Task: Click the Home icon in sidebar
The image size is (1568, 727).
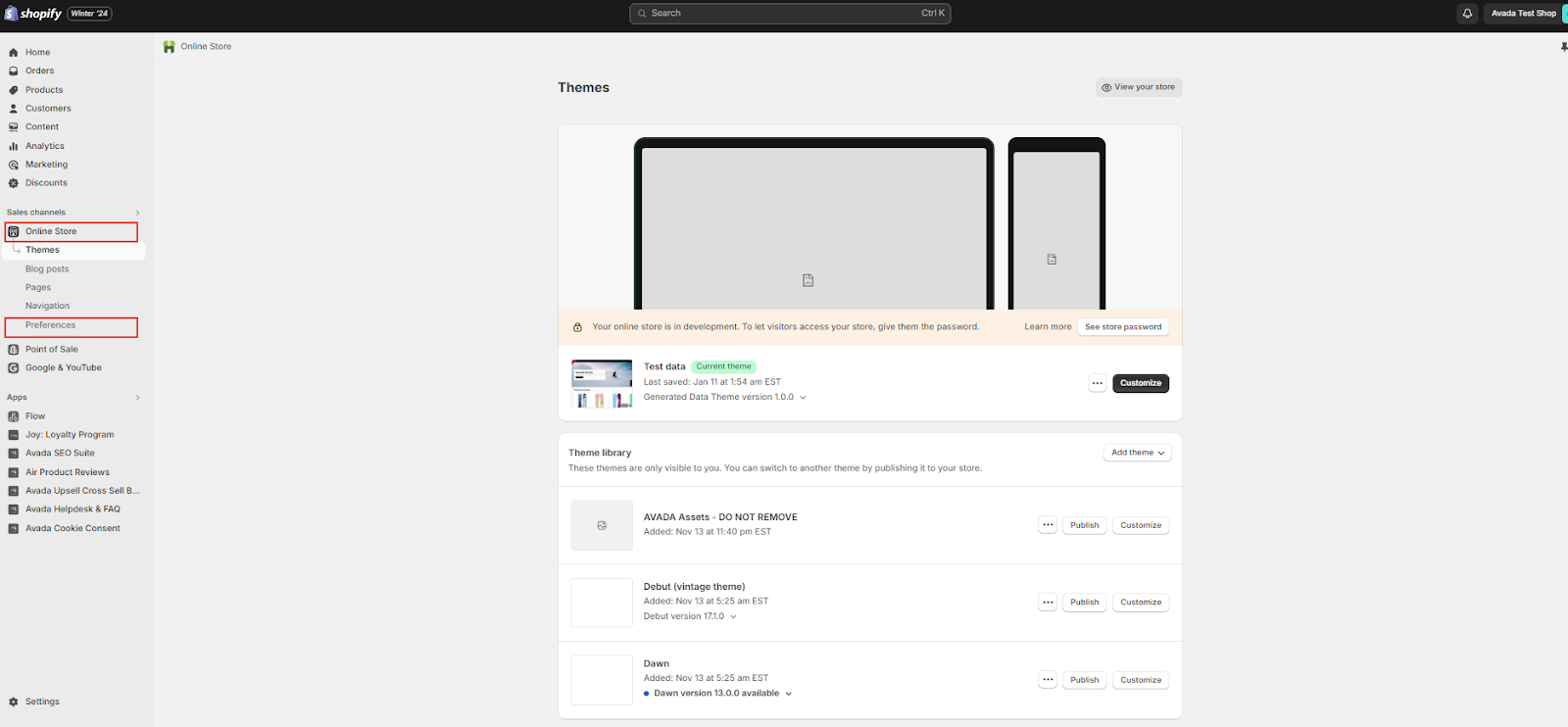Action: [14, 52]
